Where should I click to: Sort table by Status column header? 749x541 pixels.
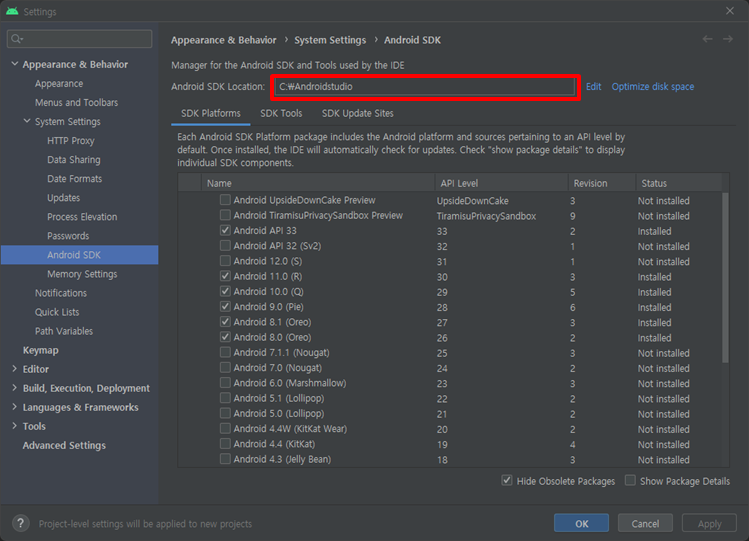tap(678, 183)
